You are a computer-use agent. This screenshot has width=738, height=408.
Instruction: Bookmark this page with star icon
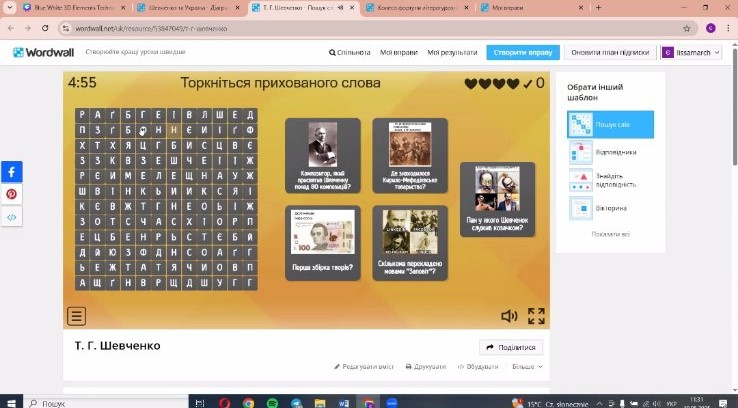click(x=687, y=29)
